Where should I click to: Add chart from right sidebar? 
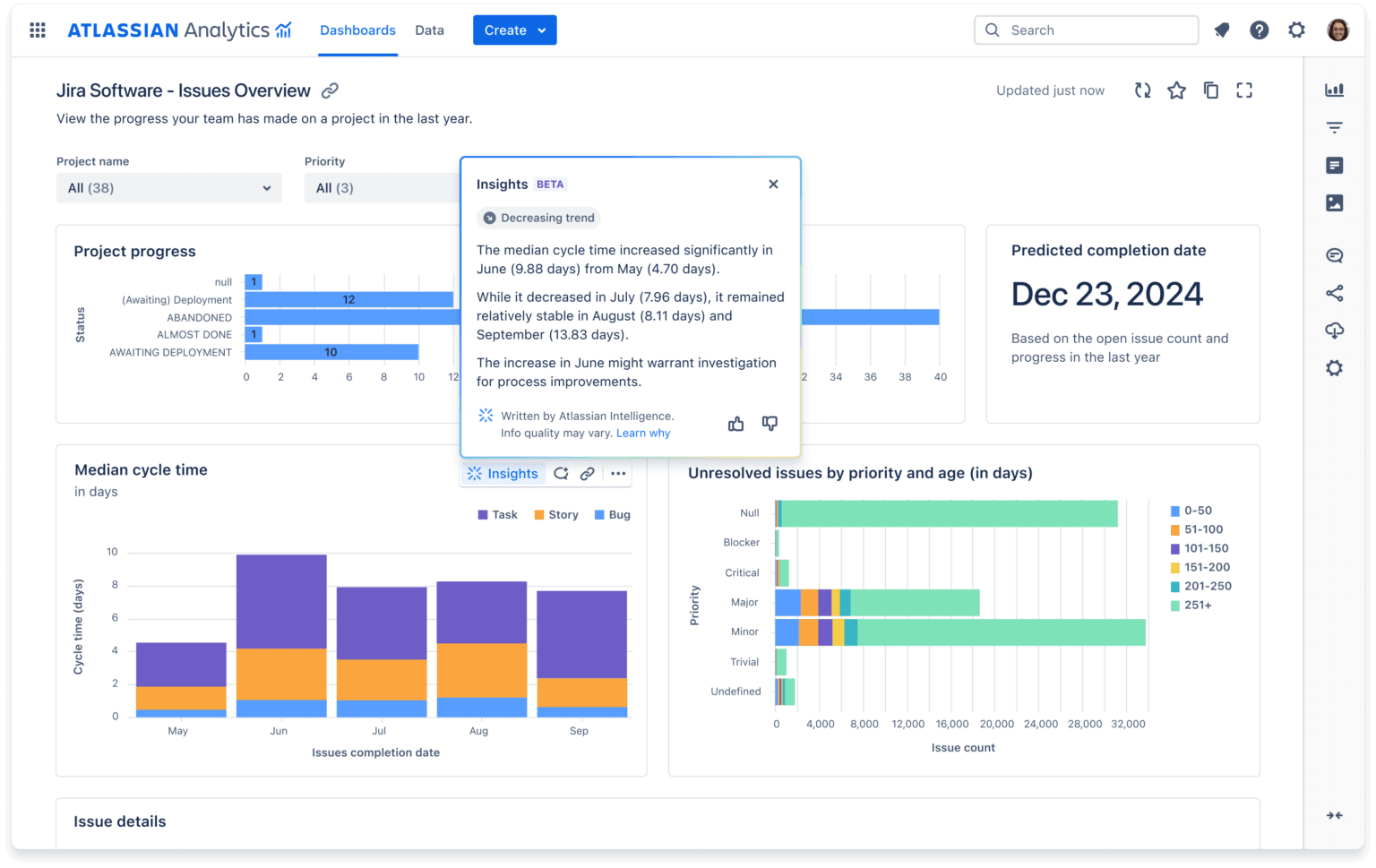(1335, 90)
